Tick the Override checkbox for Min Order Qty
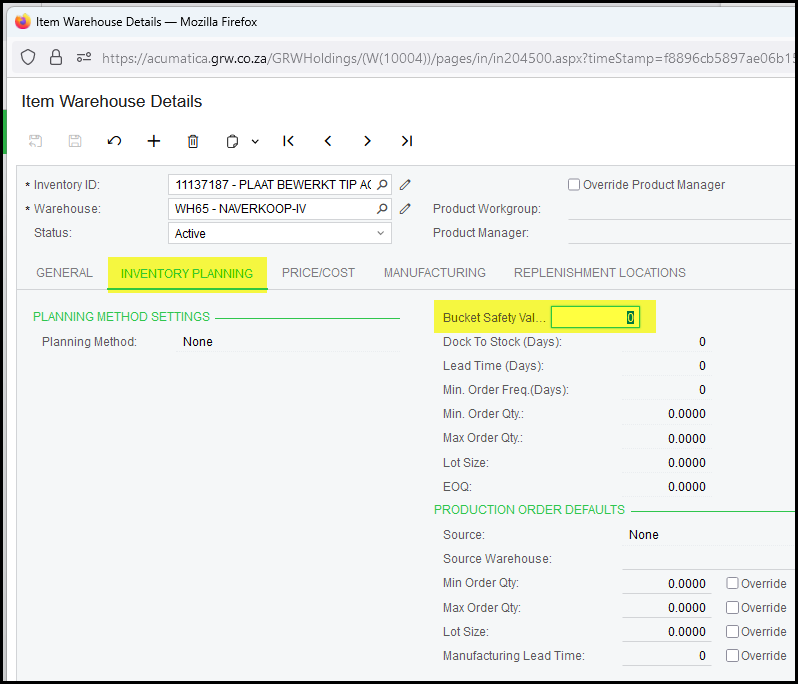 pos(733,583)
